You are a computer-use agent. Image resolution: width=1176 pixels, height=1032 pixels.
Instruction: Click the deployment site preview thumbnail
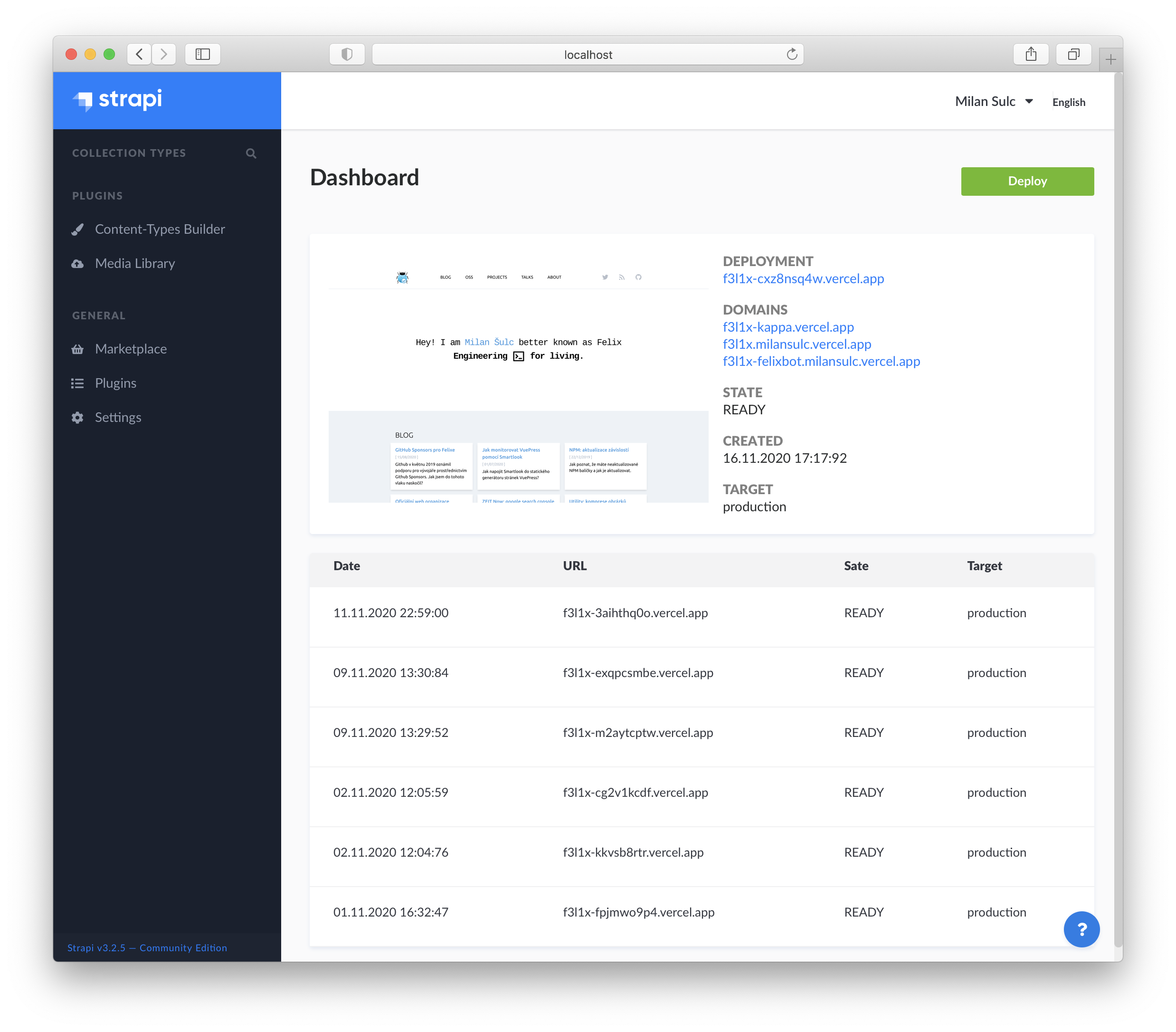click(518, 380)
